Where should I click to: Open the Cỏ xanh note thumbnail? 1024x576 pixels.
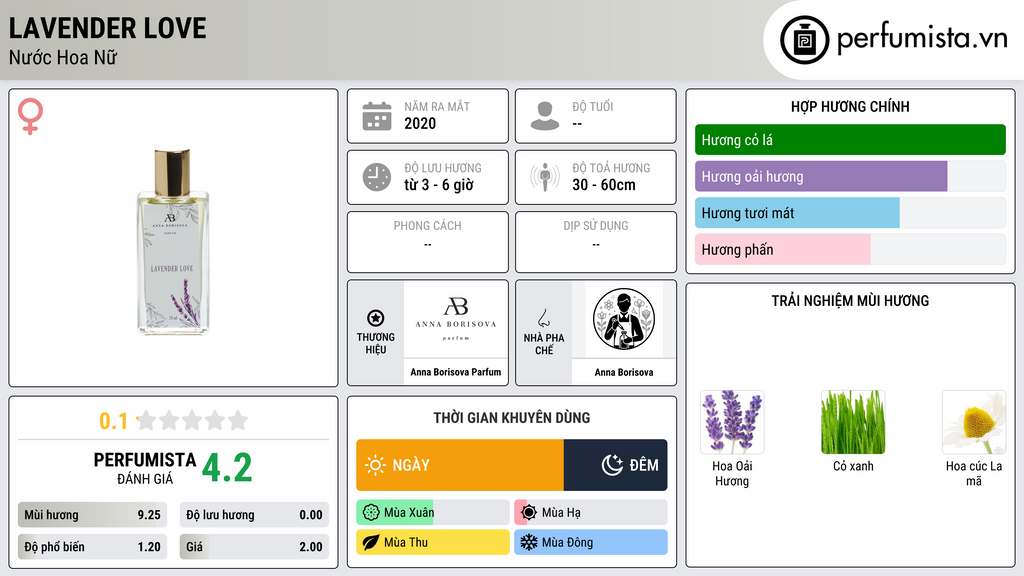click(x=853, y=422)
